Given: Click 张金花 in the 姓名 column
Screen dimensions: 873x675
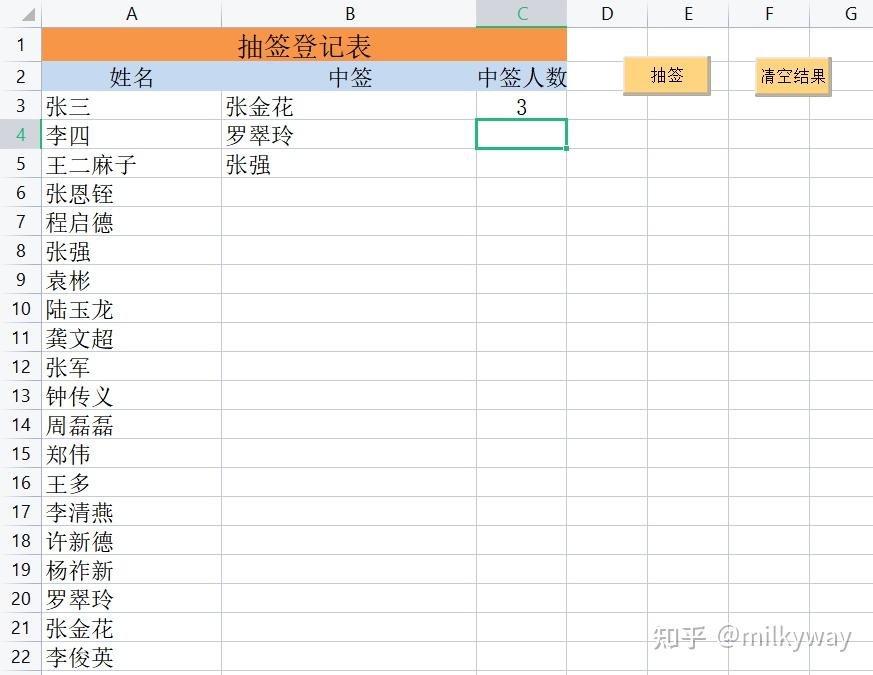Looking at the screenshot, I should pyautogui.click(x=80, y=628).
